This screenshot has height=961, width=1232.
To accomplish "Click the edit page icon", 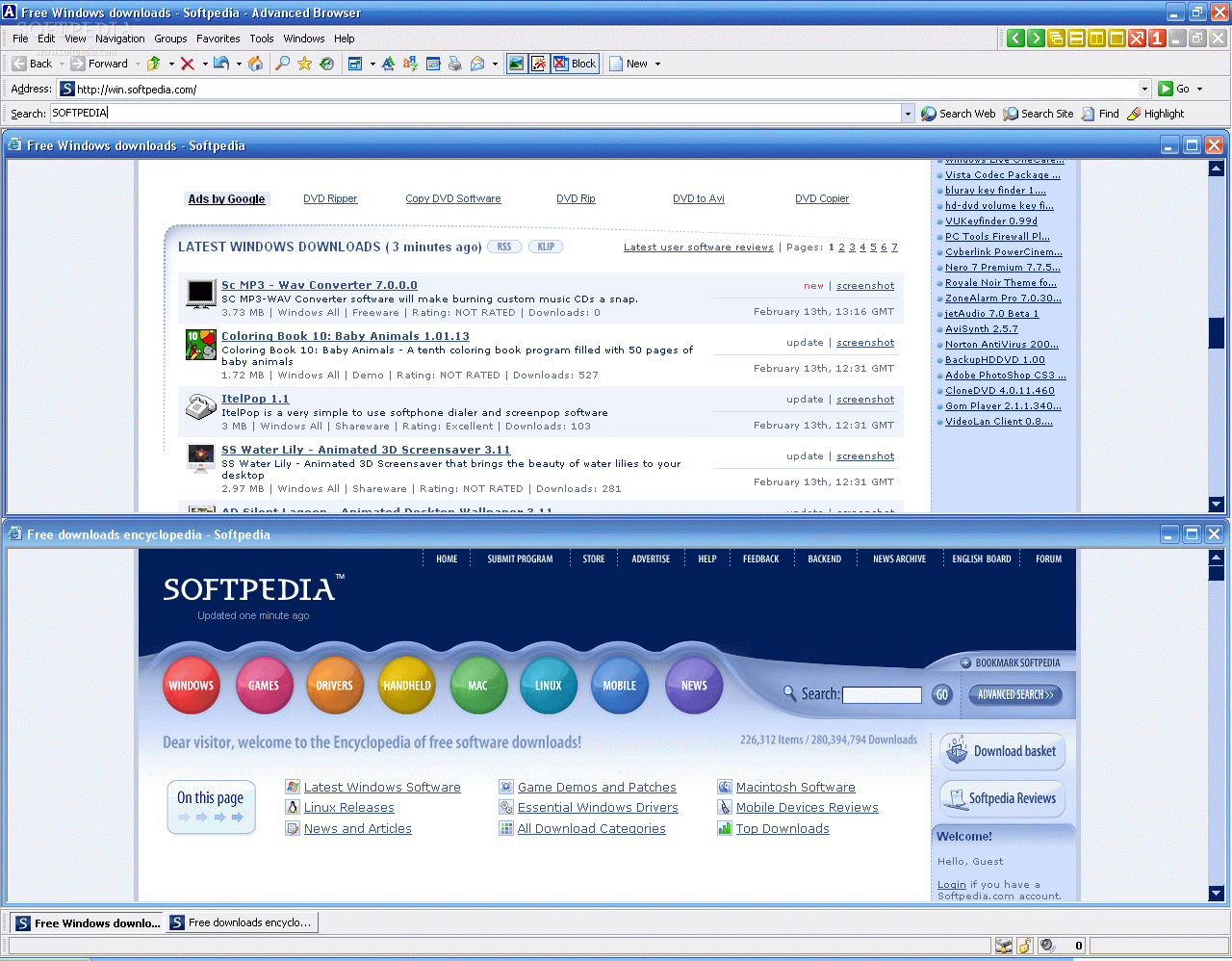I will (x=433, y=64).
